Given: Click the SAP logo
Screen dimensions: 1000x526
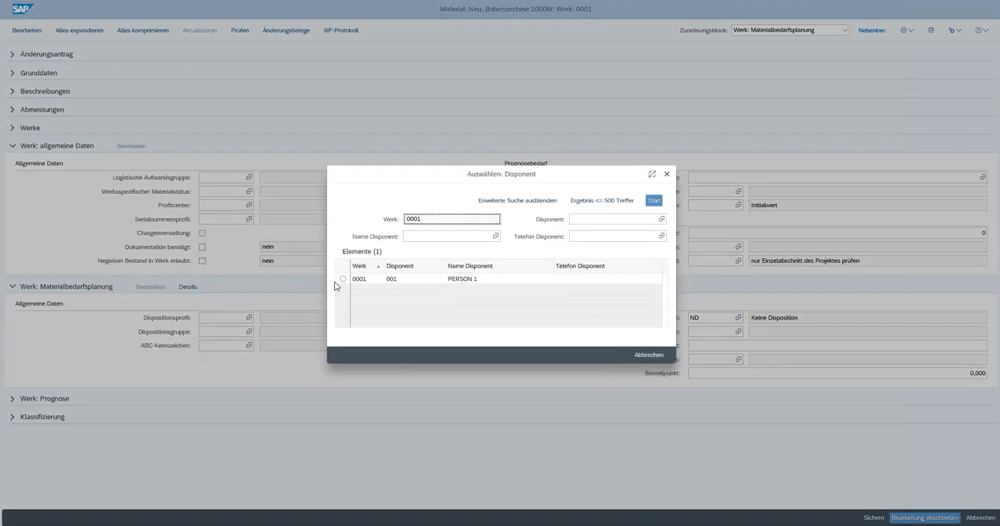Looking at the screenshot, I should [x=22, y=9].
